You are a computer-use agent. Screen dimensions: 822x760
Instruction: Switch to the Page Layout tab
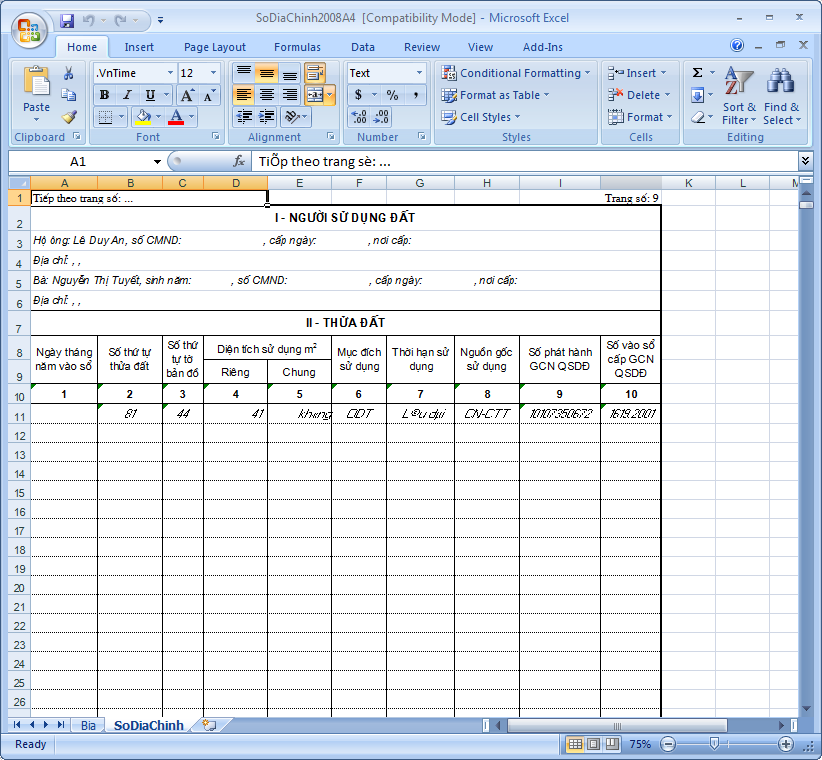pos(214,47)
